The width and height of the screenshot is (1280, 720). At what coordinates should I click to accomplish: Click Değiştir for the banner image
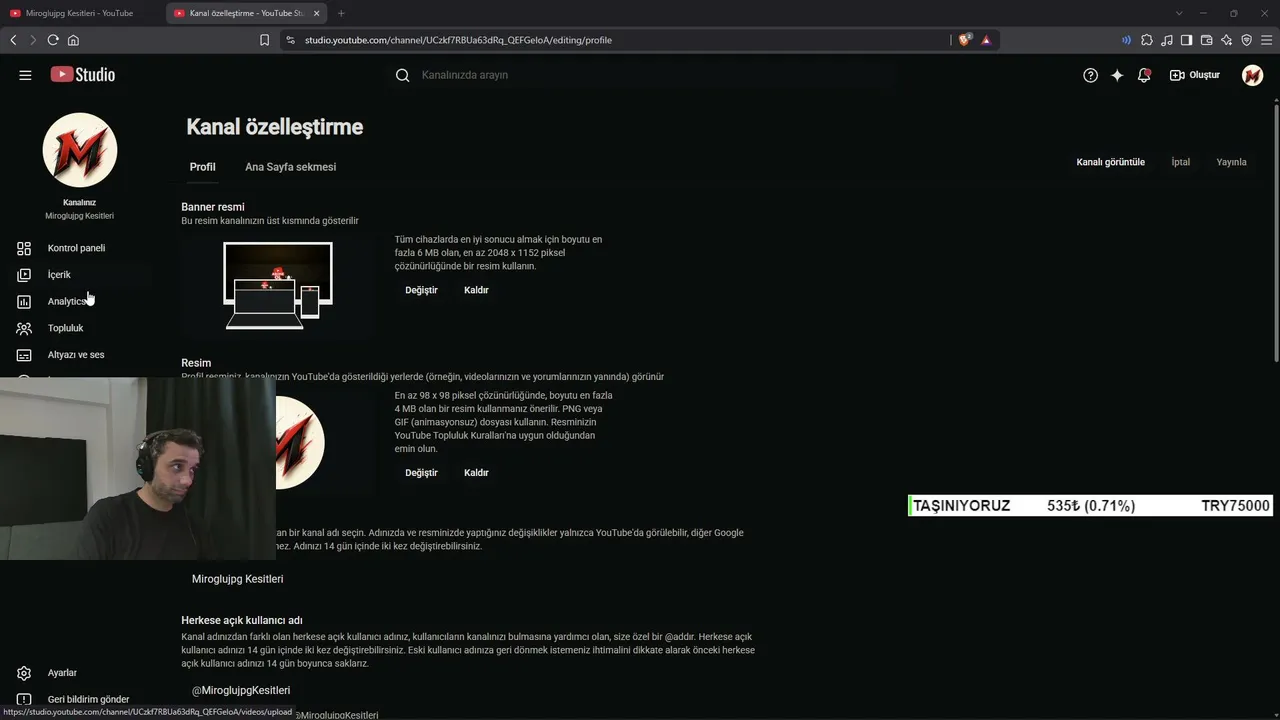pyautogui.click(x=422, y=290)
